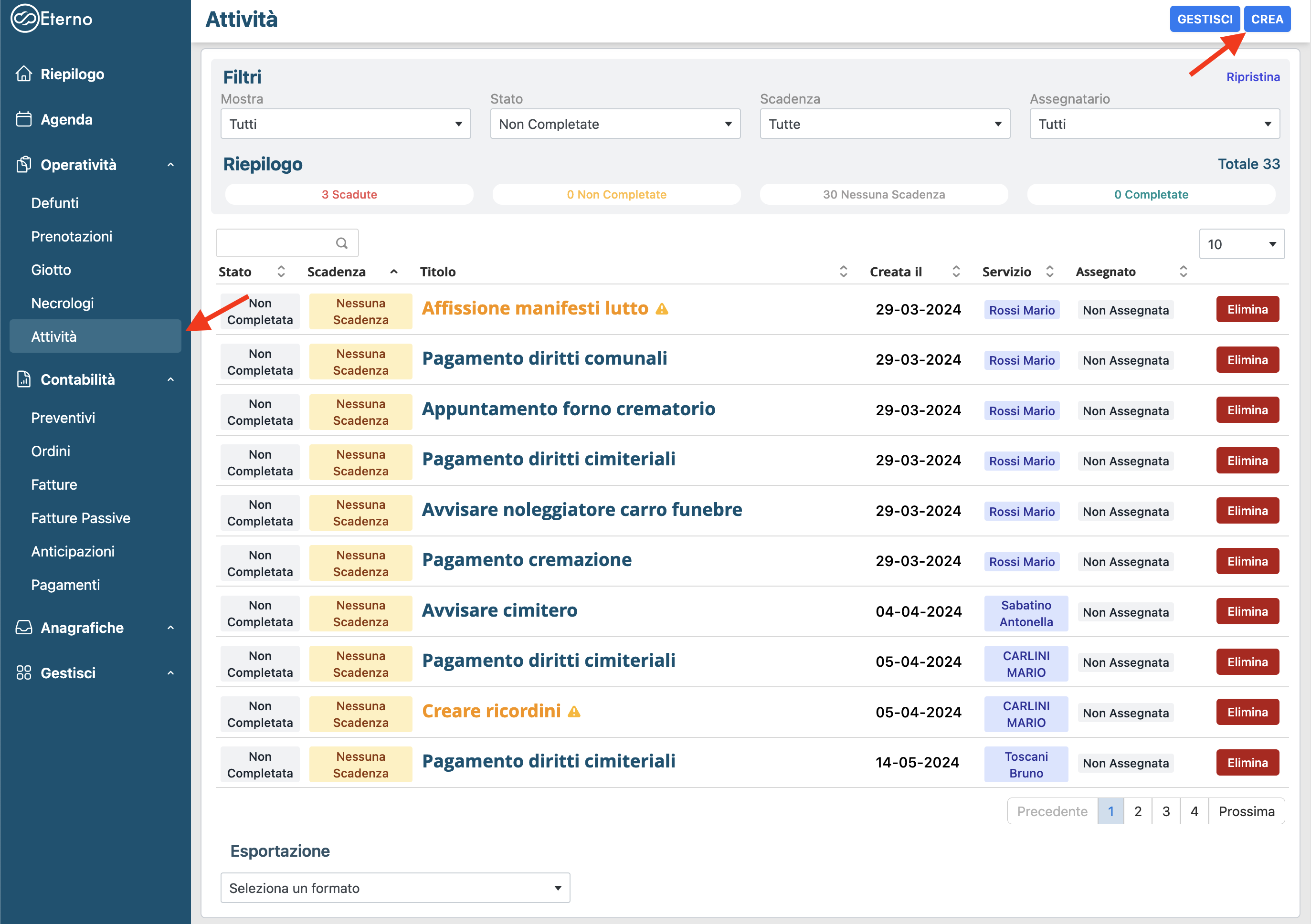This screenshot has height=924, width=1311.
Task: Toggle sort order on Scadenza column
Action: 393,272
